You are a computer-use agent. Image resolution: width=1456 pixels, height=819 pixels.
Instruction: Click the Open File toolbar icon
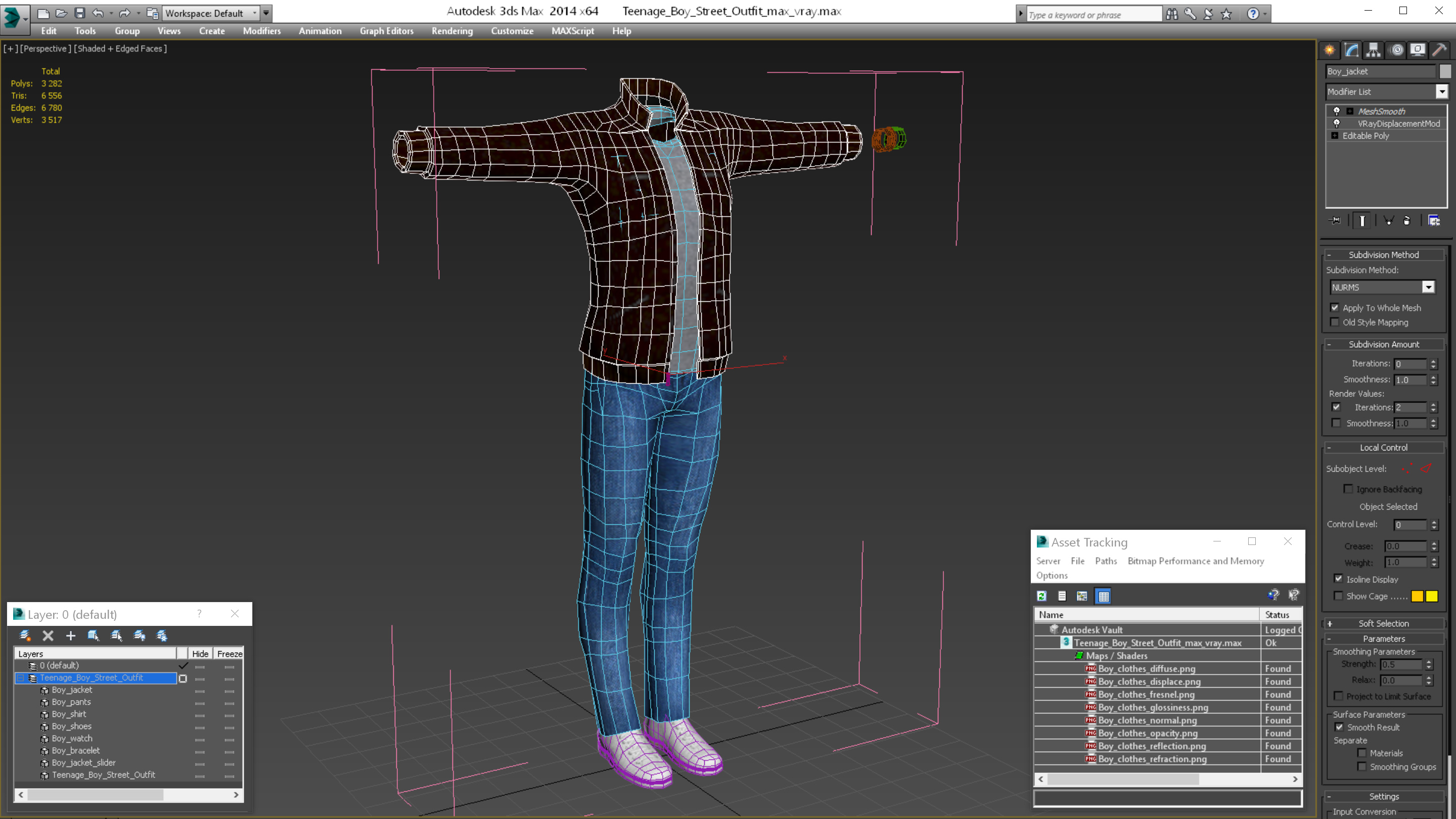[x=62, y=13]
